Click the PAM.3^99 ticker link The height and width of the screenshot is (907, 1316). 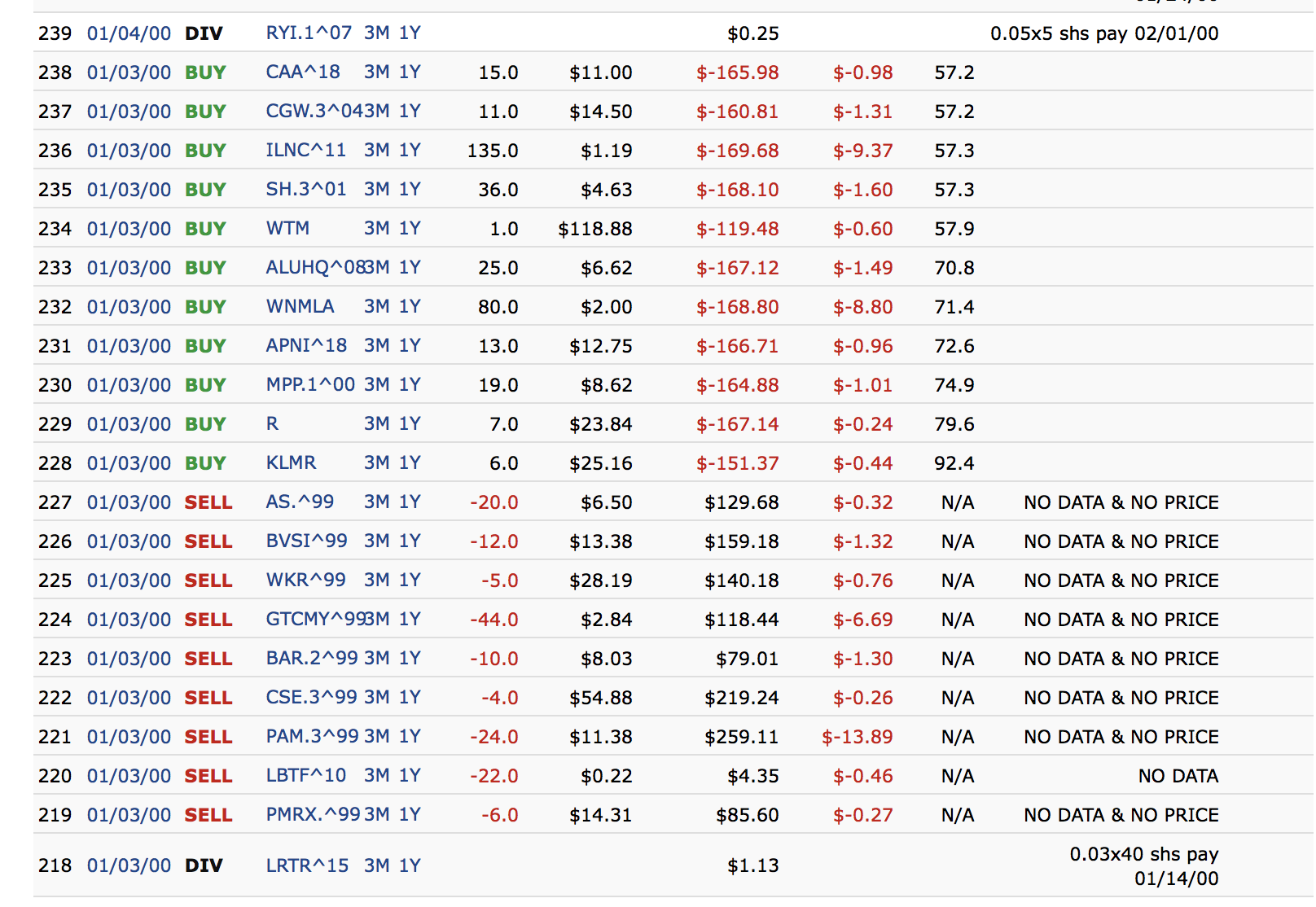tap(312, 737)
